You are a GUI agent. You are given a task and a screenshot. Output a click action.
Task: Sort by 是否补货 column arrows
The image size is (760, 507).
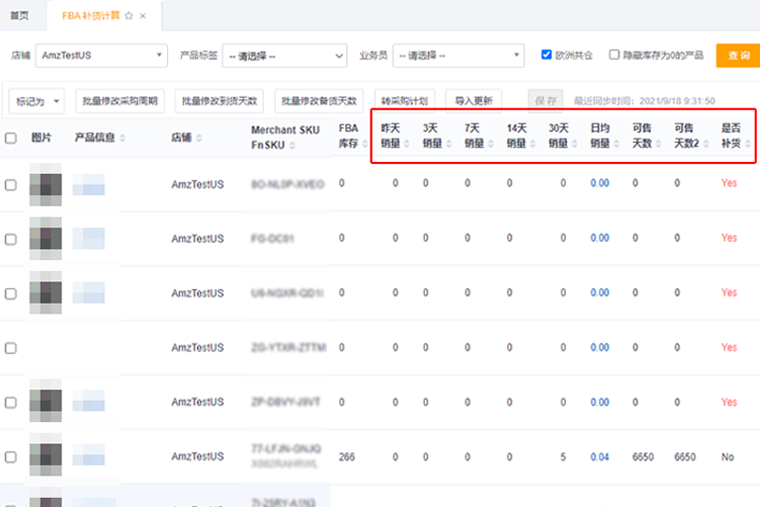pos(749,144)
